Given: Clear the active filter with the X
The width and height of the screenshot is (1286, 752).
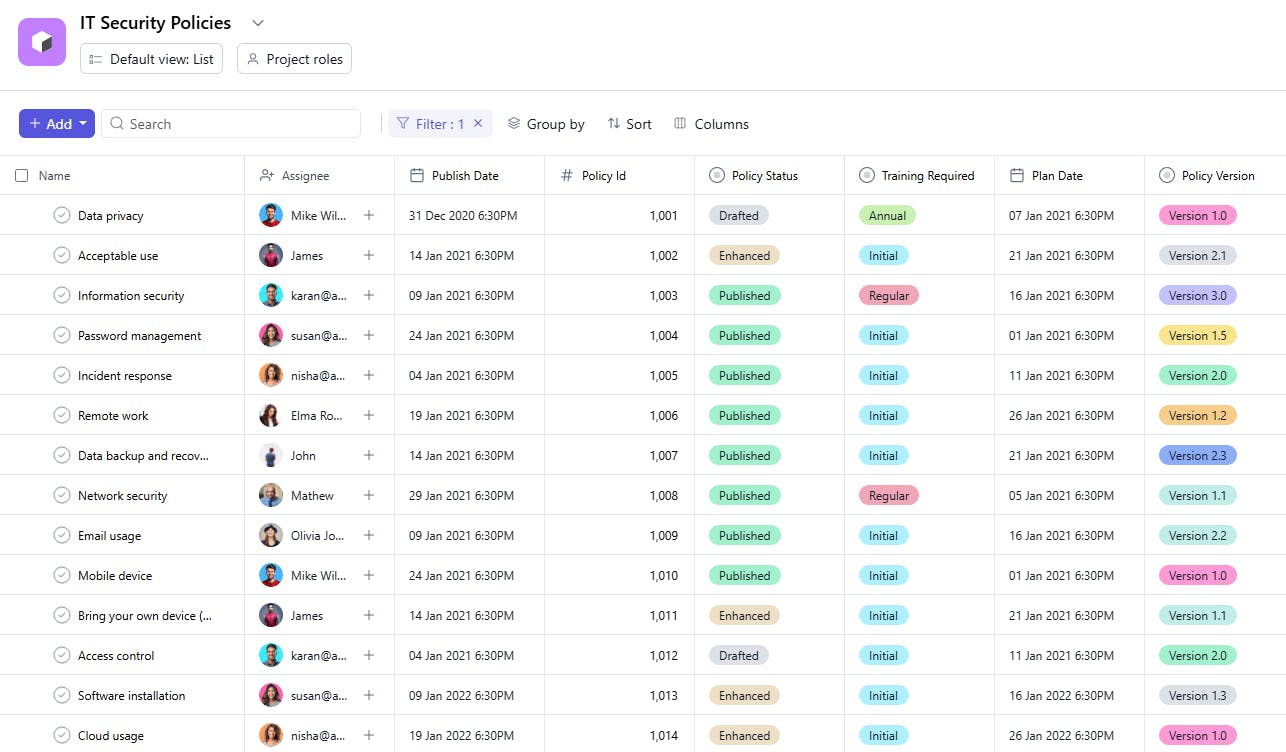Looking at the screenshot, I should click(478, 123).
